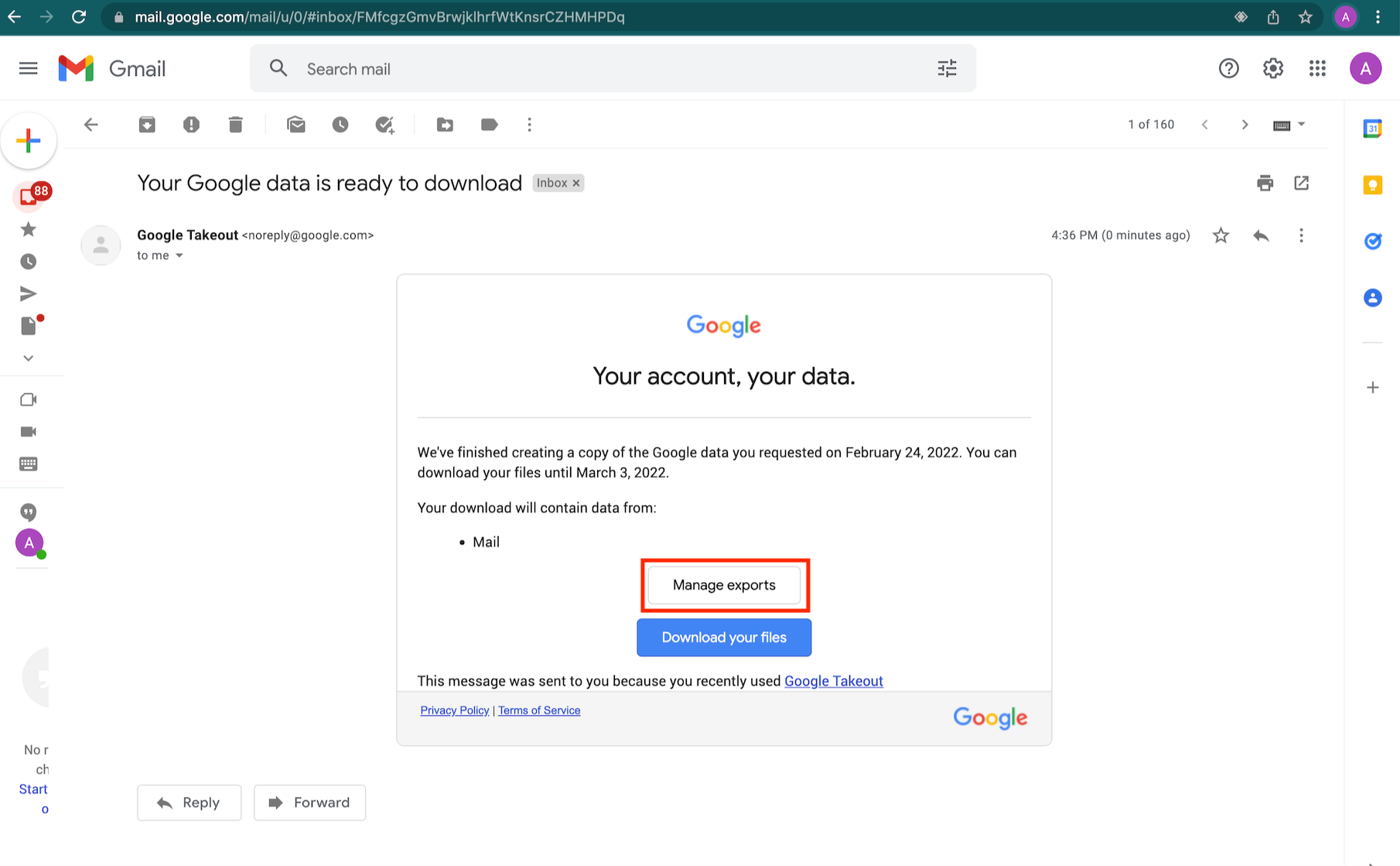The width and height of the screenshot is (1400, 866).
Task: Mark the email as unread
Action: point(295,125)
